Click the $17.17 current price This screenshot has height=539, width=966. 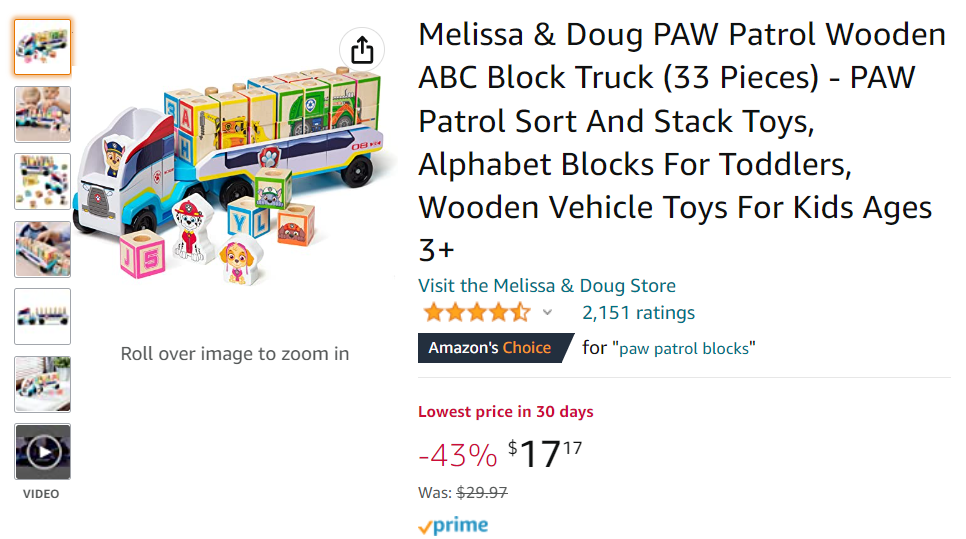544,455
